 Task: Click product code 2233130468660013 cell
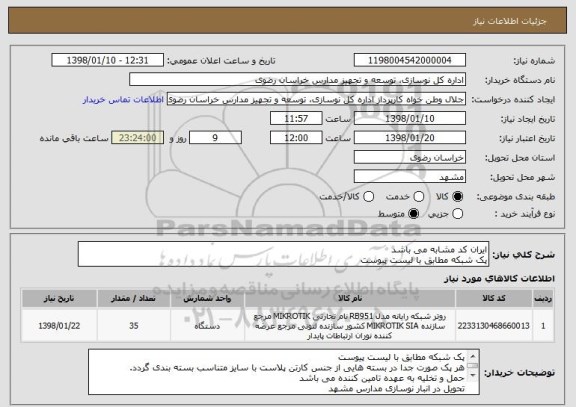(494, 326)
